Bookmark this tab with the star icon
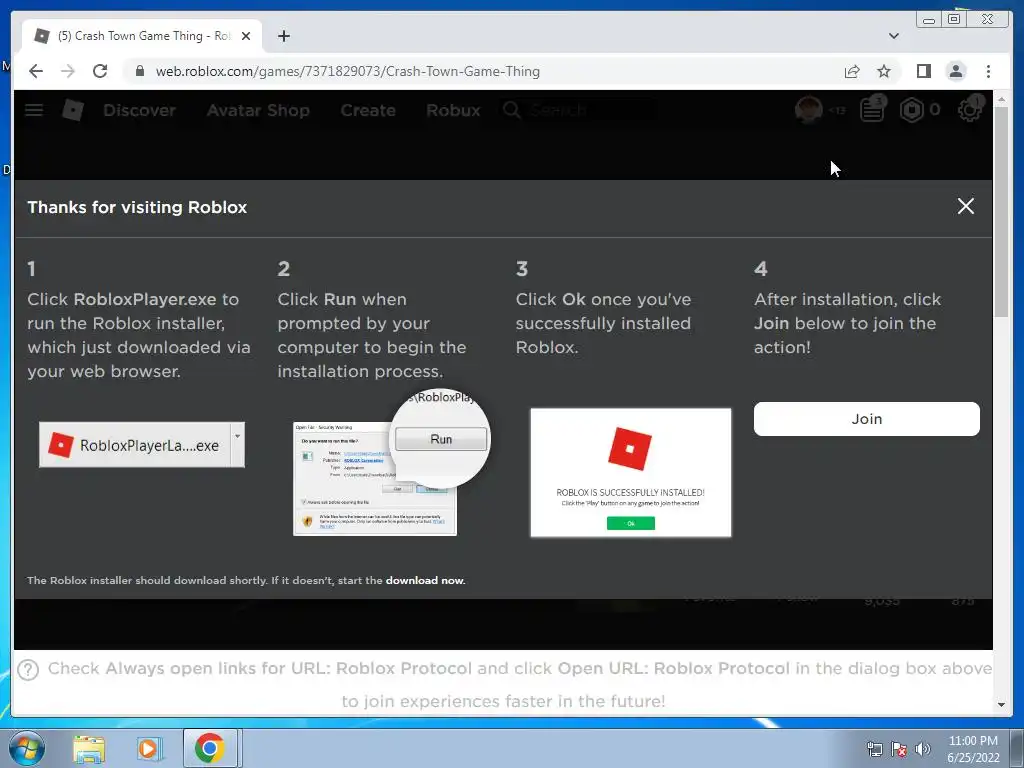This screenshot has width=1024, height=768. (884, 71)
